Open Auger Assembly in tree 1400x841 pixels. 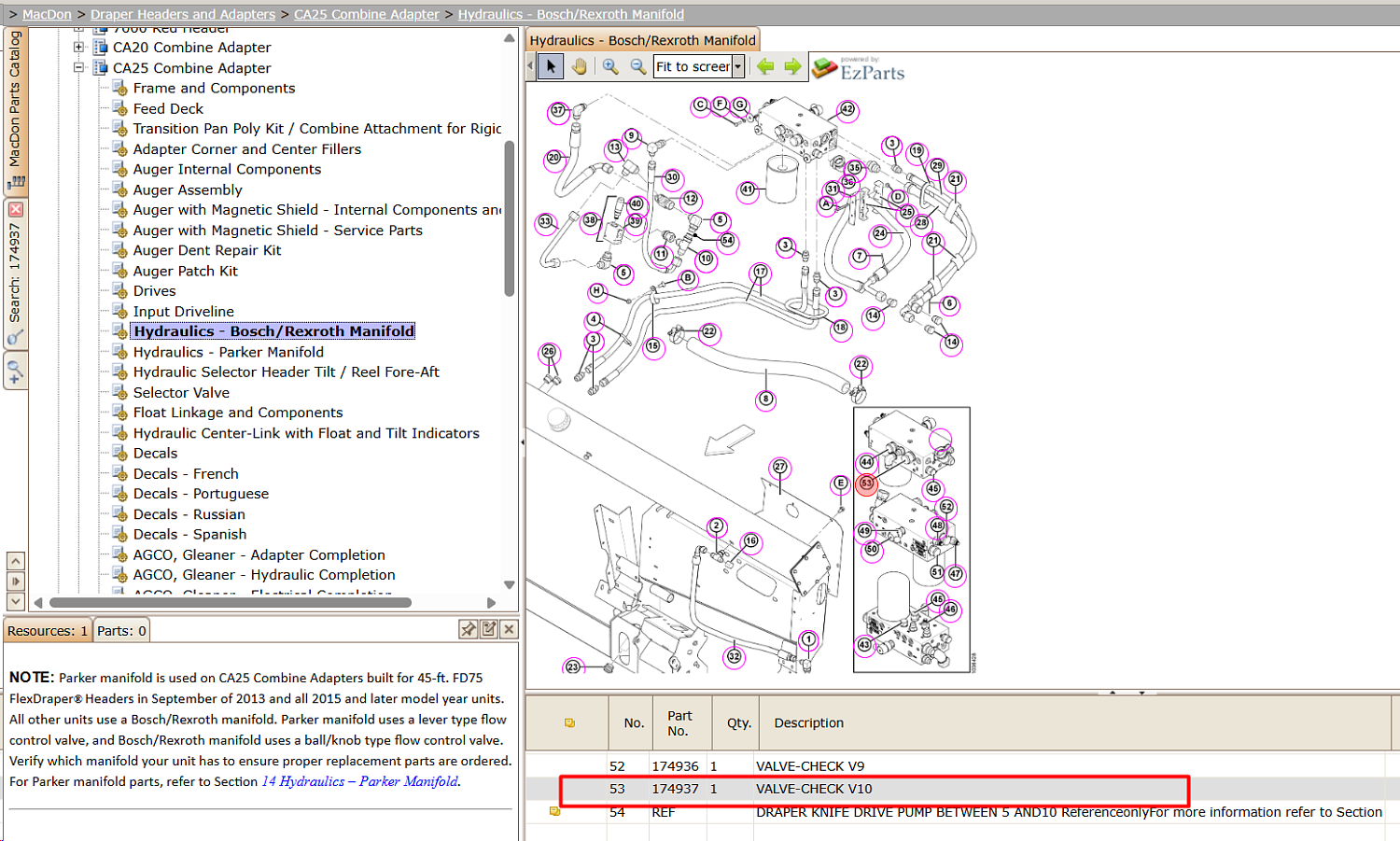(x=188, y=189)
